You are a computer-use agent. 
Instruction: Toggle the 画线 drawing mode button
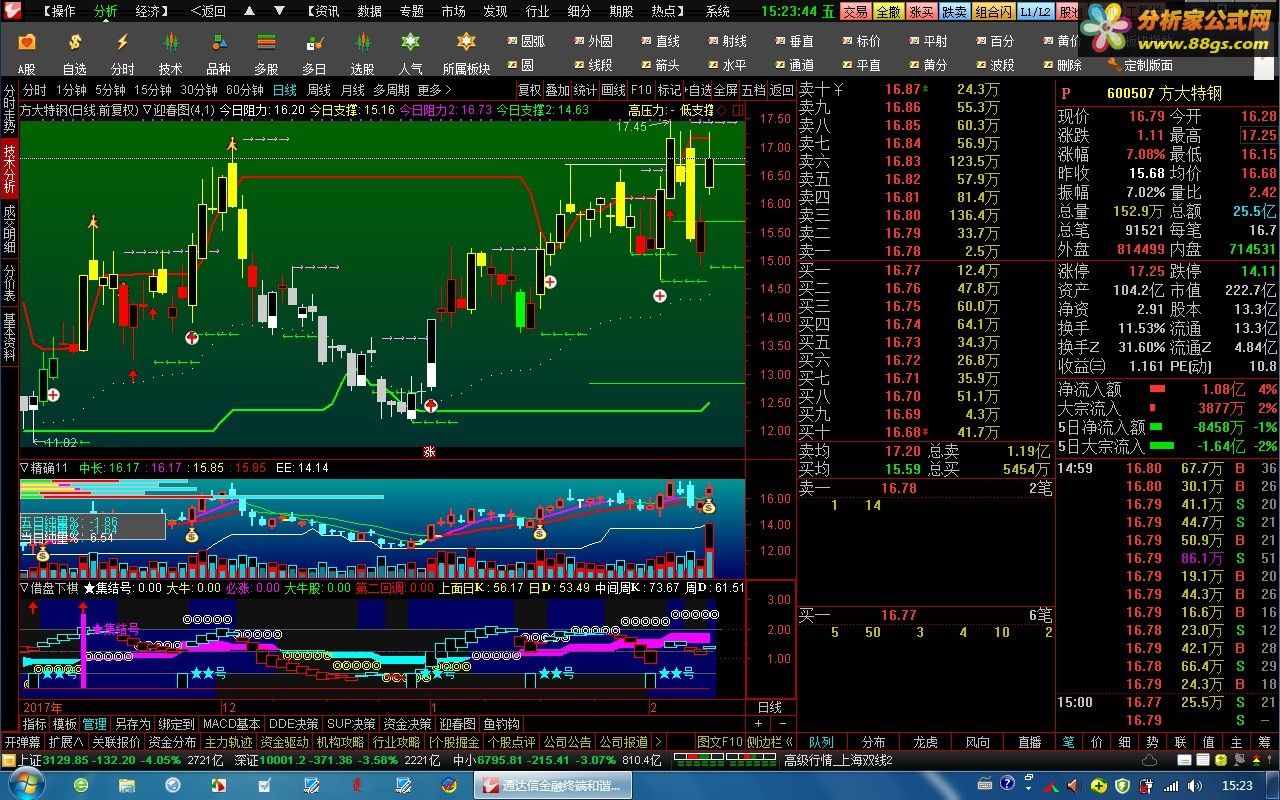pos(613,90)
